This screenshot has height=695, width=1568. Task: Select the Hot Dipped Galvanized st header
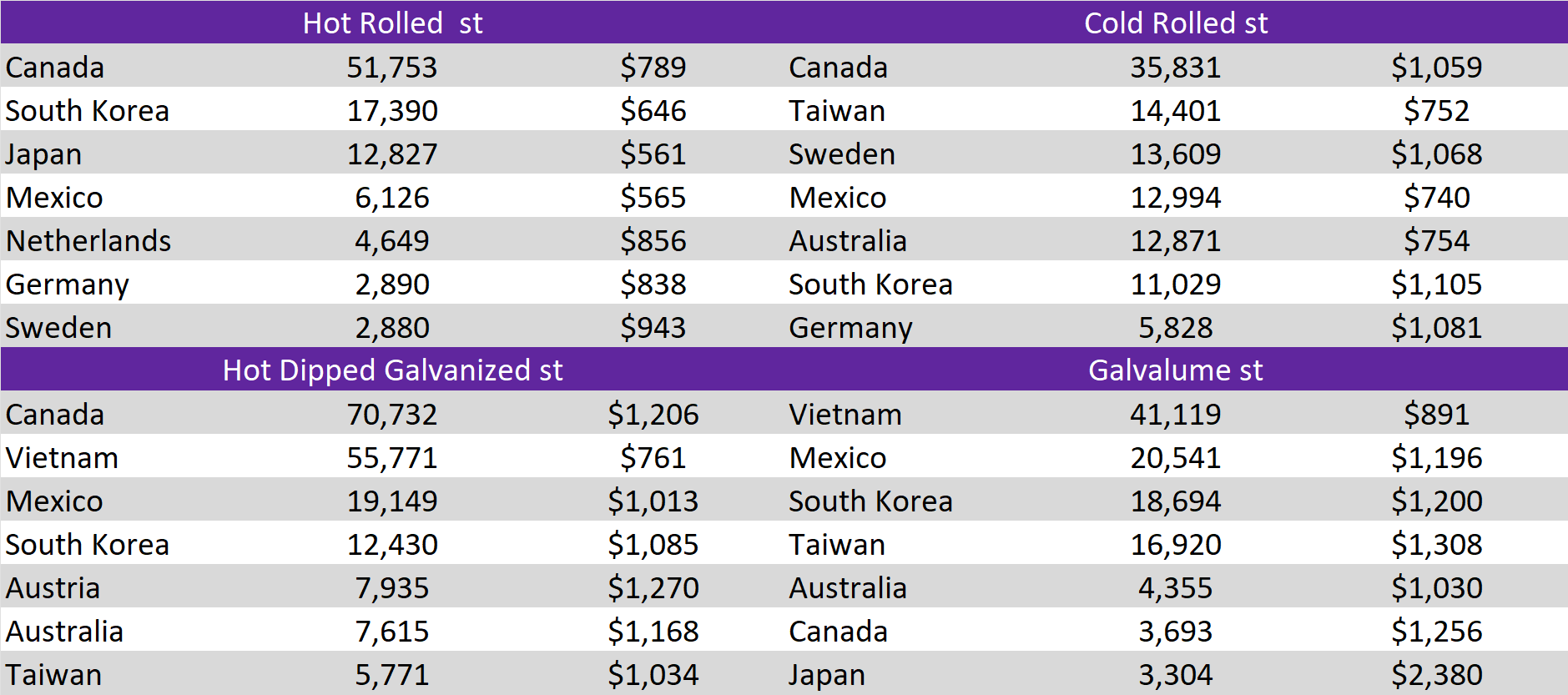pos(392,370)
